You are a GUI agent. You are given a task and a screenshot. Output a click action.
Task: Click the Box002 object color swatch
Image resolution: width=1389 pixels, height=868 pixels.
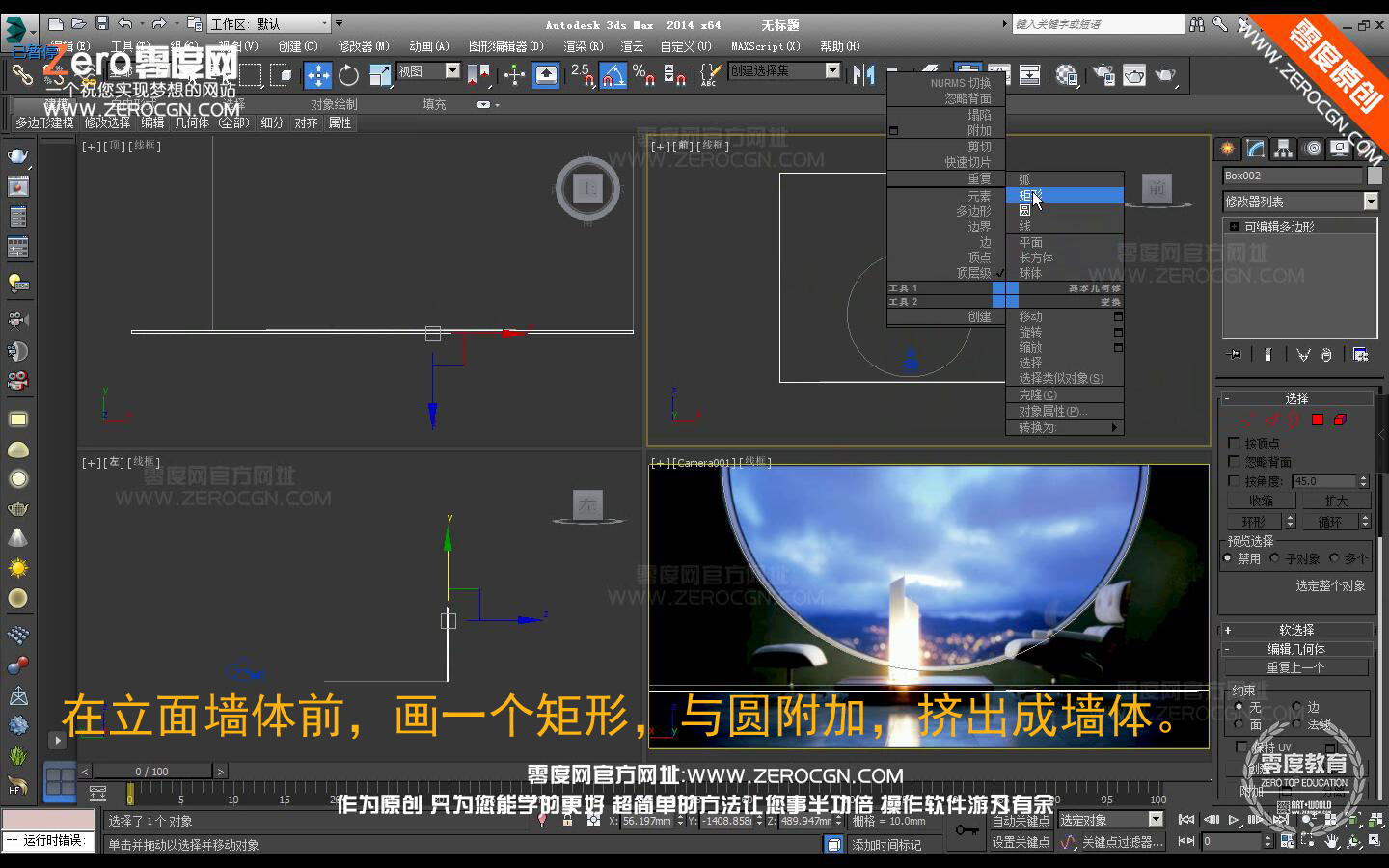[x=1375, y=176]
